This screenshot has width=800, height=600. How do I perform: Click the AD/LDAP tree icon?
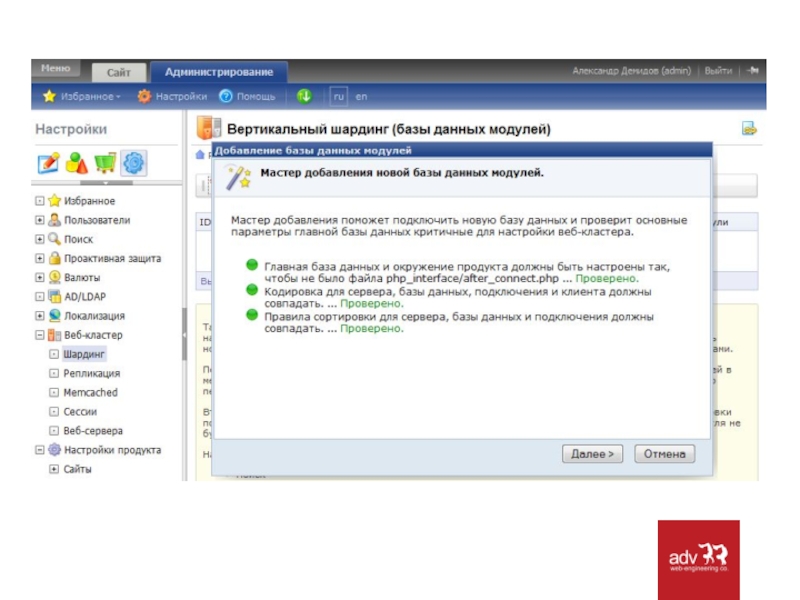55,296
